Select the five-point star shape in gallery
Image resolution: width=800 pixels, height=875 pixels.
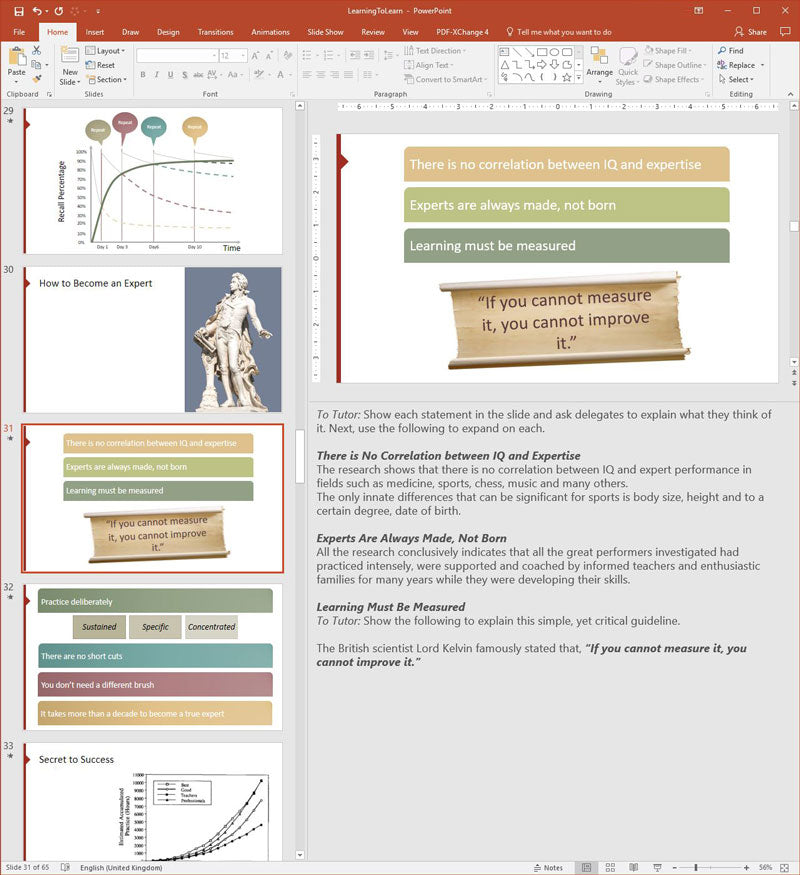pyautogui.click(x=567, y=78)
